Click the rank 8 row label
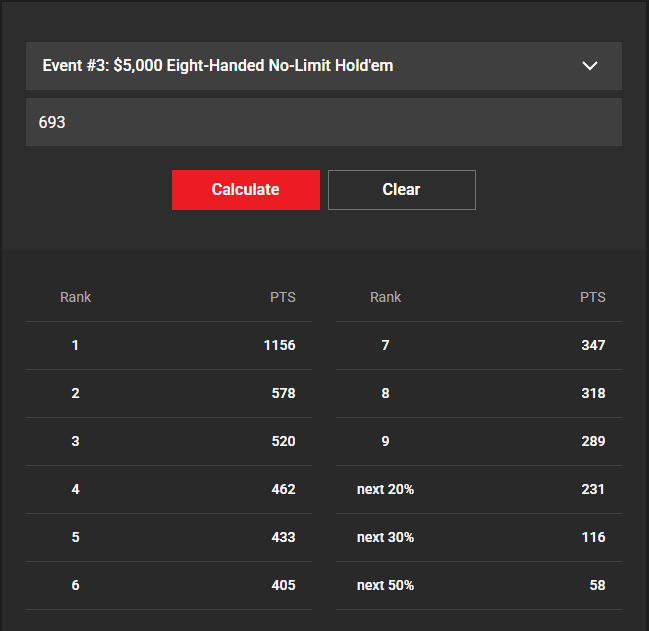 385,393
